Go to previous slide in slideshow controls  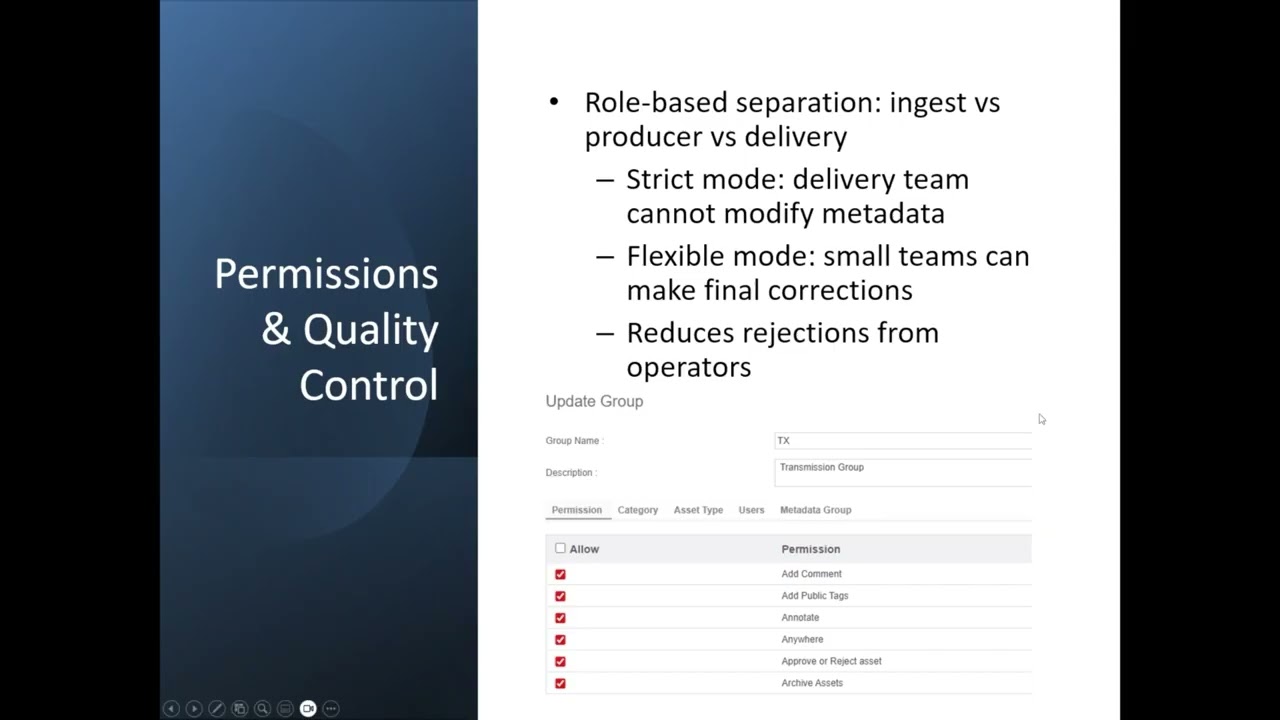pos(171,708)
